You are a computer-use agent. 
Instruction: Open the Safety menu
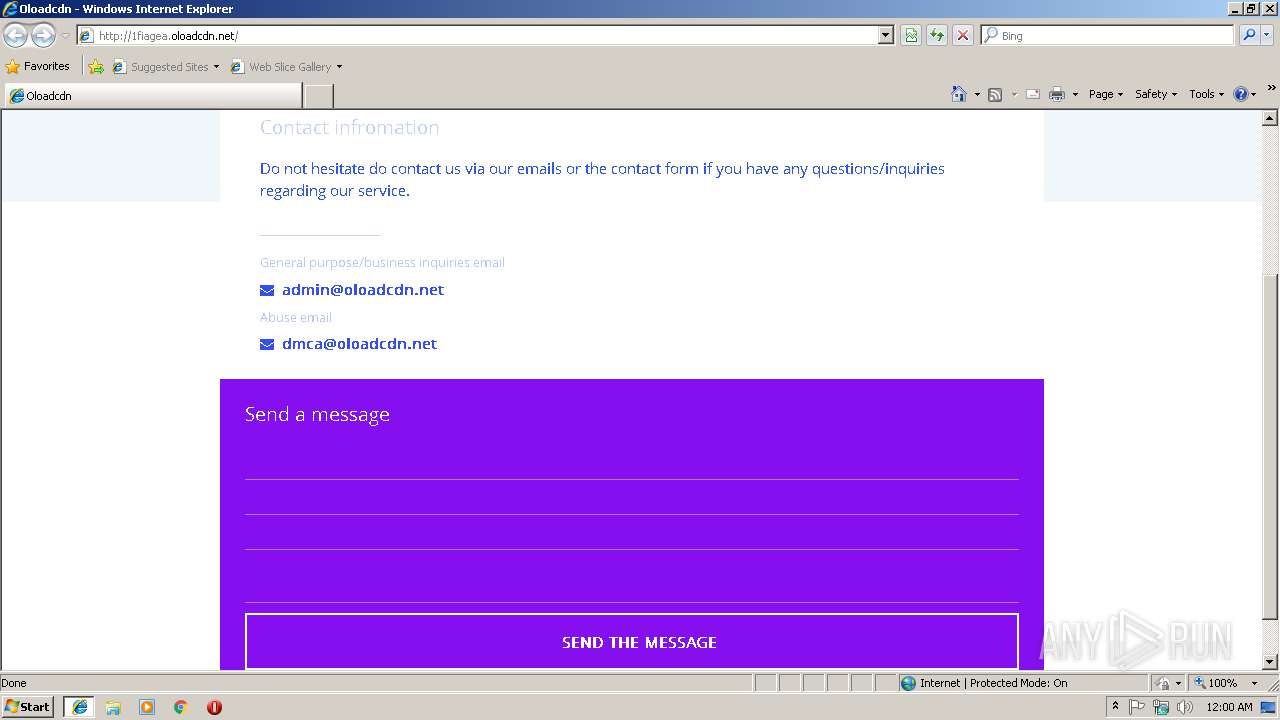click(x=1155, y=94)
